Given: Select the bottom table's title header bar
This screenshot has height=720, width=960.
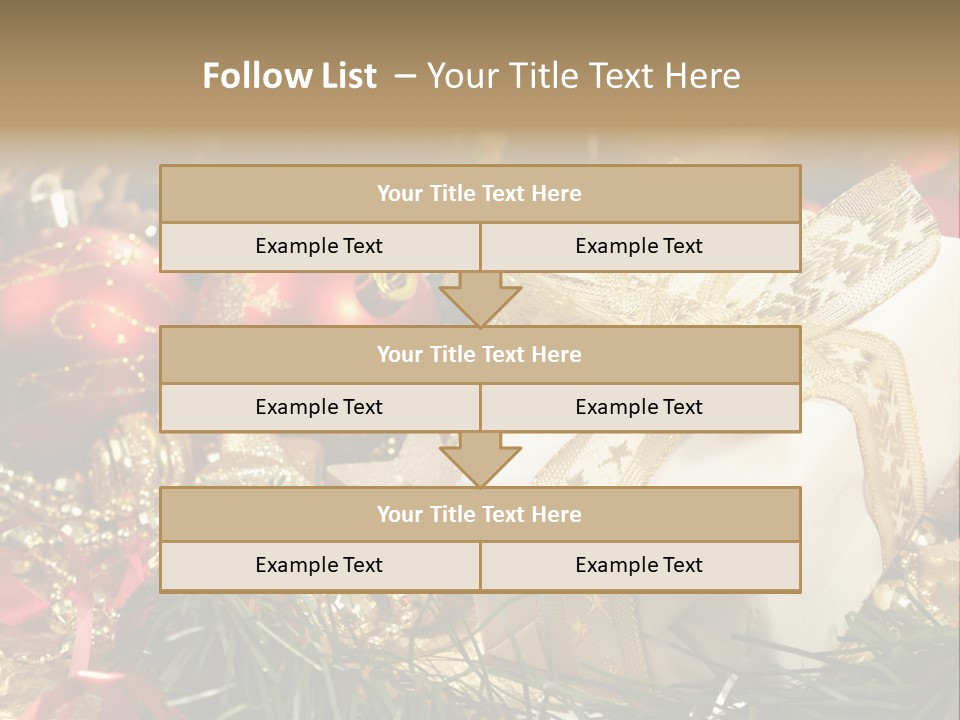Looking at the screenshot, I should pyautogui.click(x=480, y=514).
